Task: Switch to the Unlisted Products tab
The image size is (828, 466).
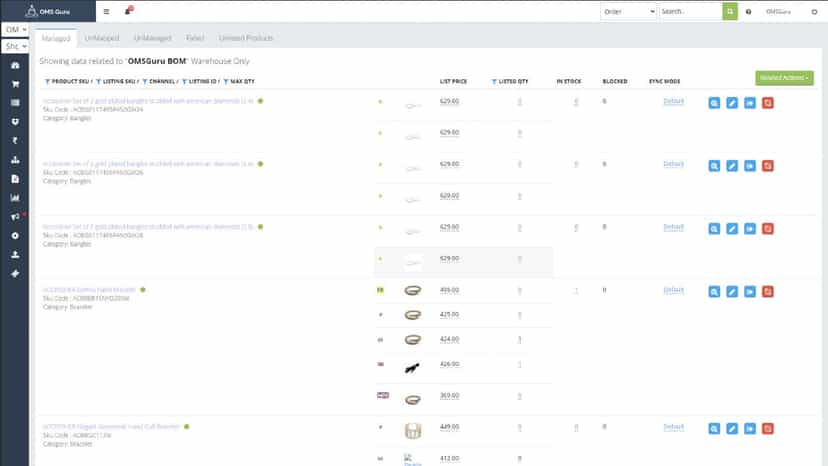Action: [246, 38]
